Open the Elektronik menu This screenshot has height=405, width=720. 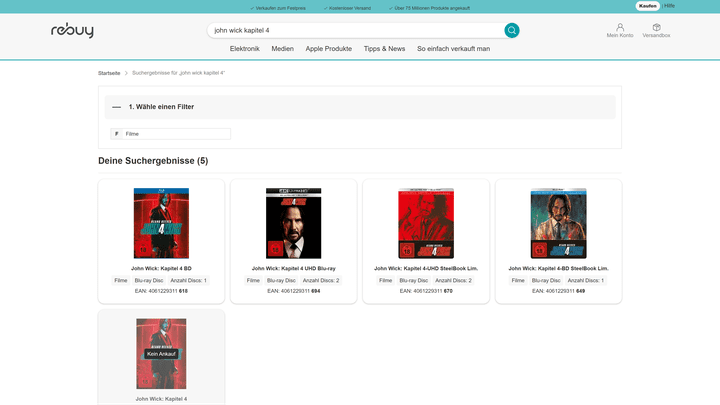245,49
